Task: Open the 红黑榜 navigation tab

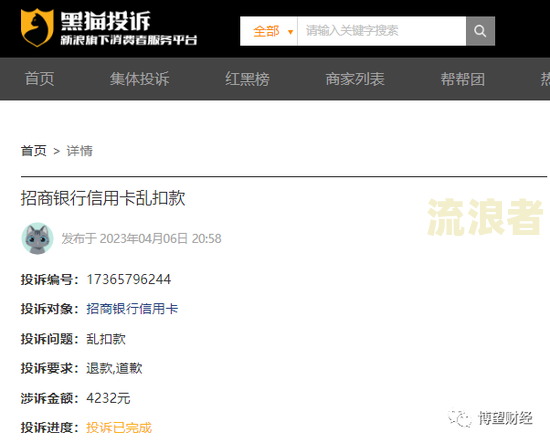Action: (247, 79)
